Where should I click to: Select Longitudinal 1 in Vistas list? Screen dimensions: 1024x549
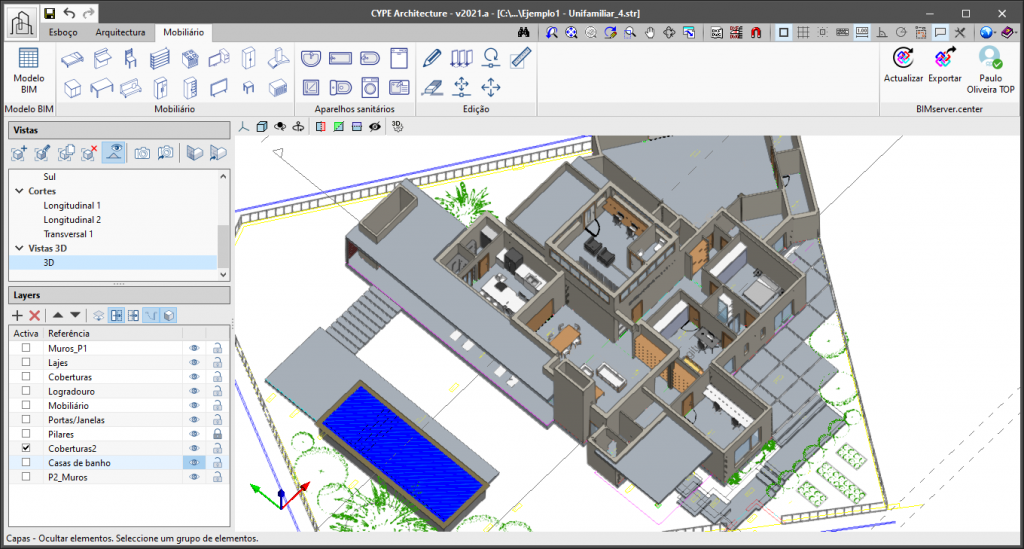click(72, 205)
